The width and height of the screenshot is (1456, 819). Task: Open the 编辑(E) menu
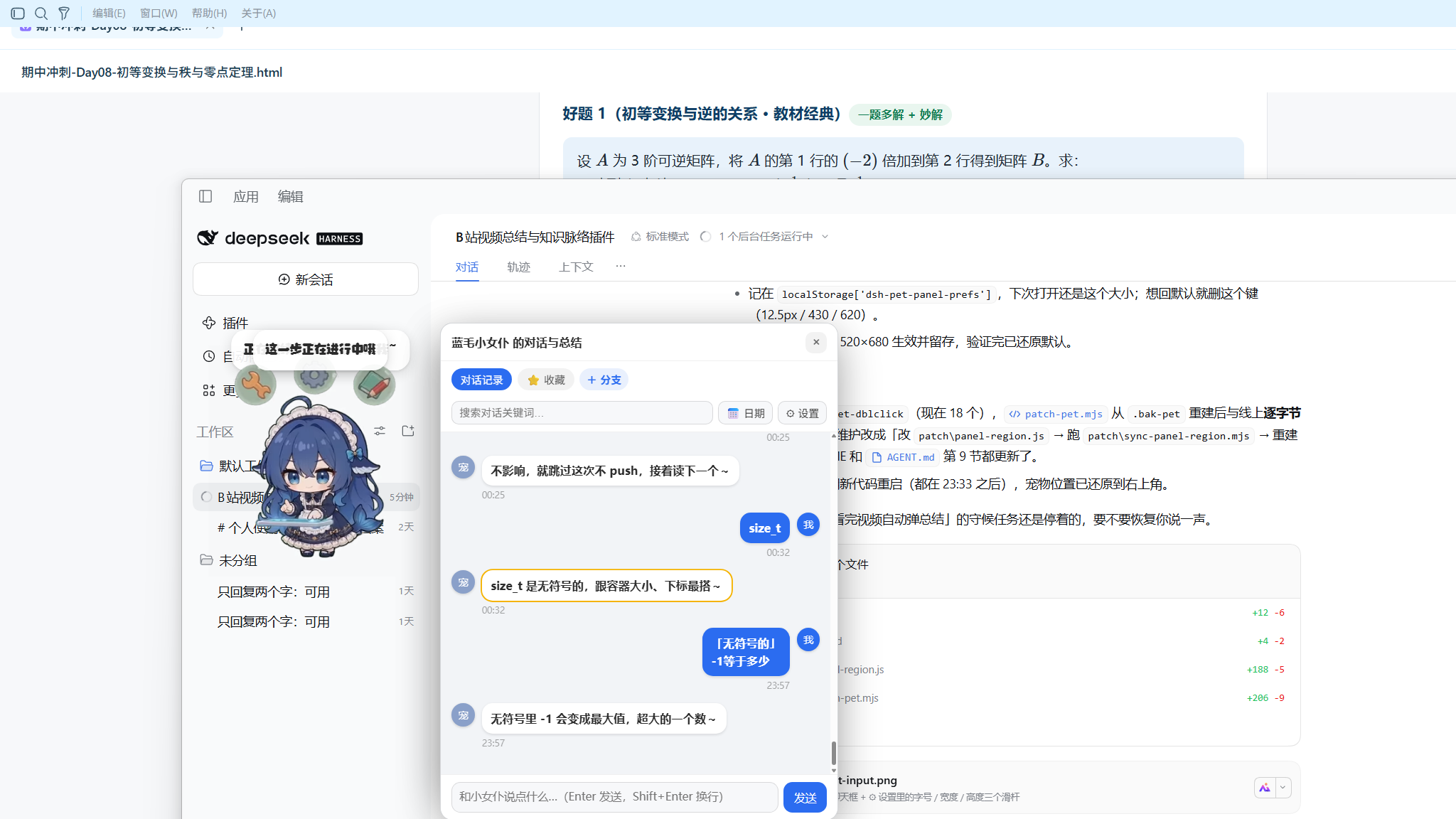click(109, 13)
